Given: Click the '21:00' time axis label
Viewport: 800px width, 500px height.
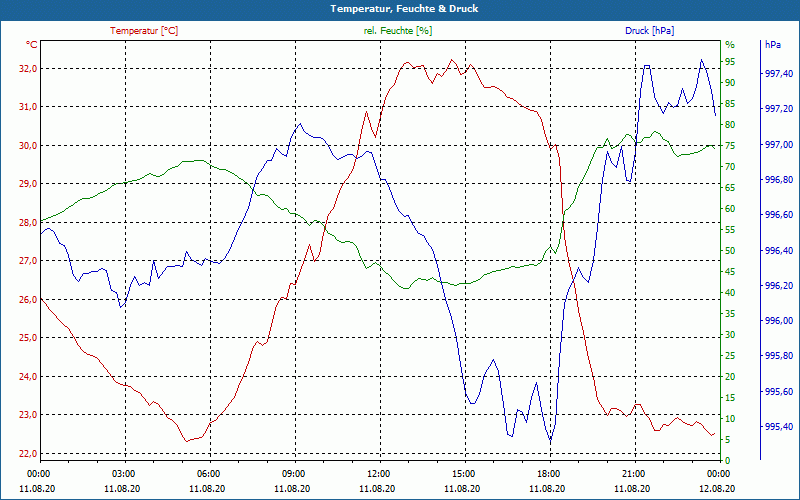Looking at the screenshot, I should pyautogui.click(x=634, y=473).
